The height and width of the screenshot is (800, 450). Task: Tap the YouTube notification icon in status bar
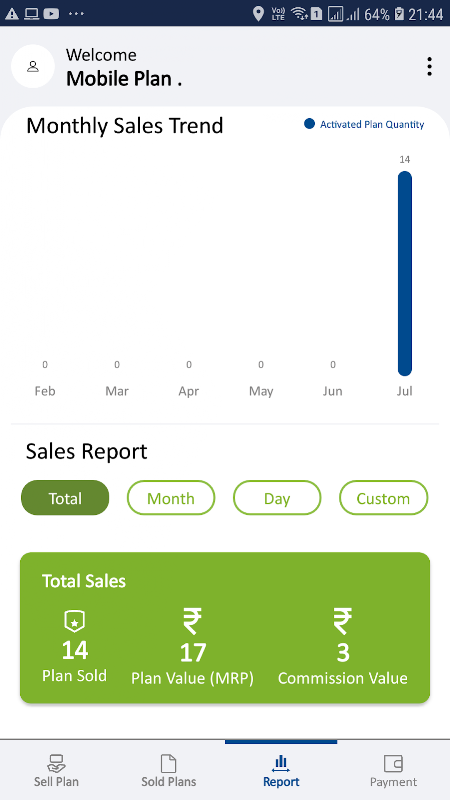(51, 14)
